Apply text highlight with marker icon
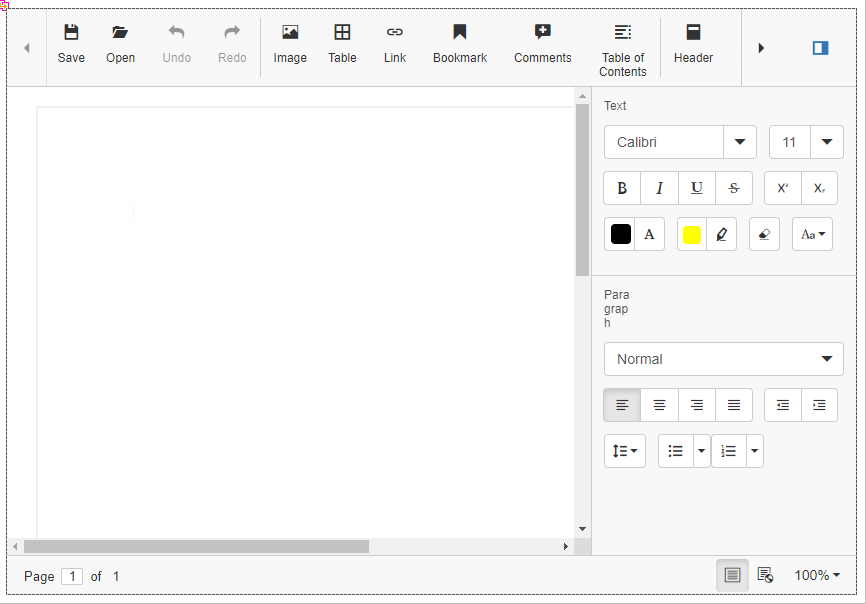 pyautogui.click(x=722, y=234)
